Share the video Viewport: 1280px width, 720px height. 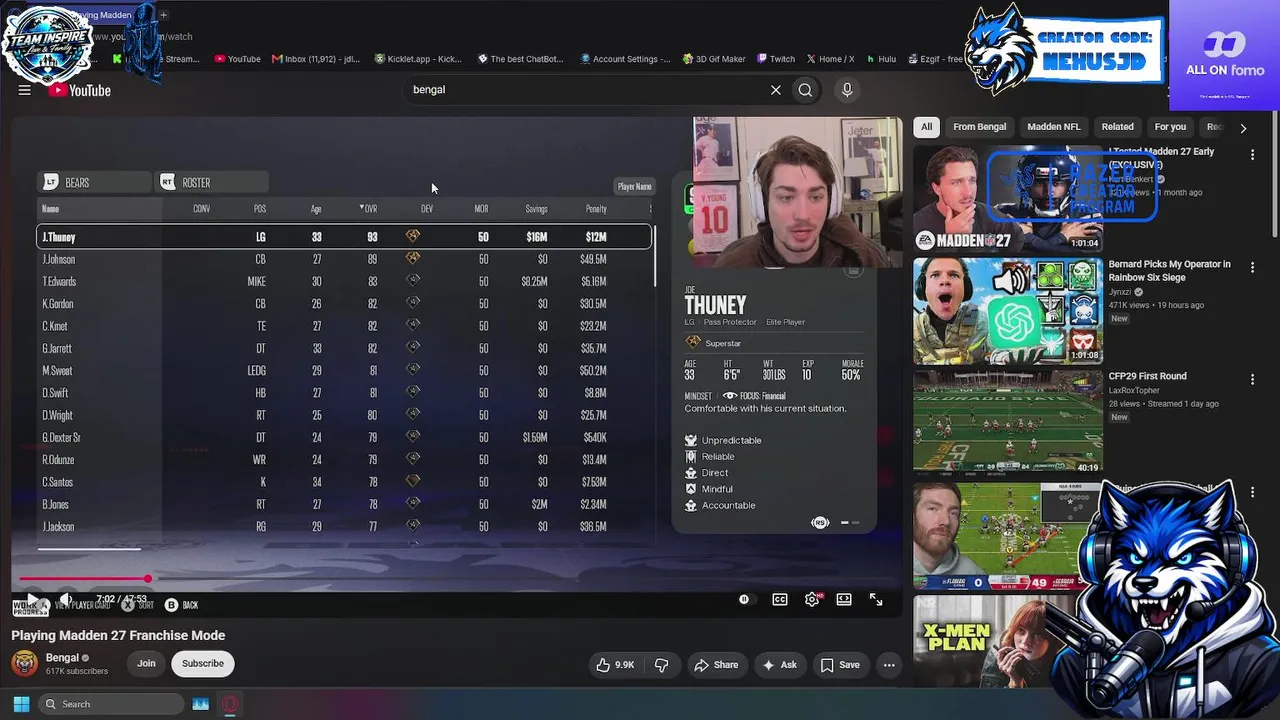[x=716, y=665]
